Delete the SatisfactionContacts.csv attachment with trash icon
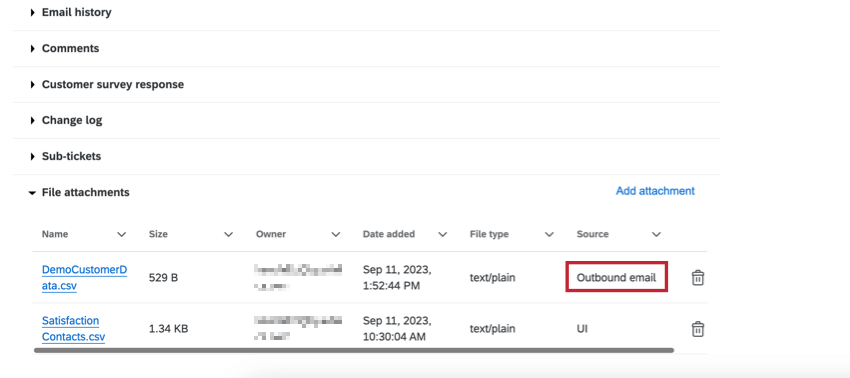This screenshot has width=850, height=378. tap(698, 329)
